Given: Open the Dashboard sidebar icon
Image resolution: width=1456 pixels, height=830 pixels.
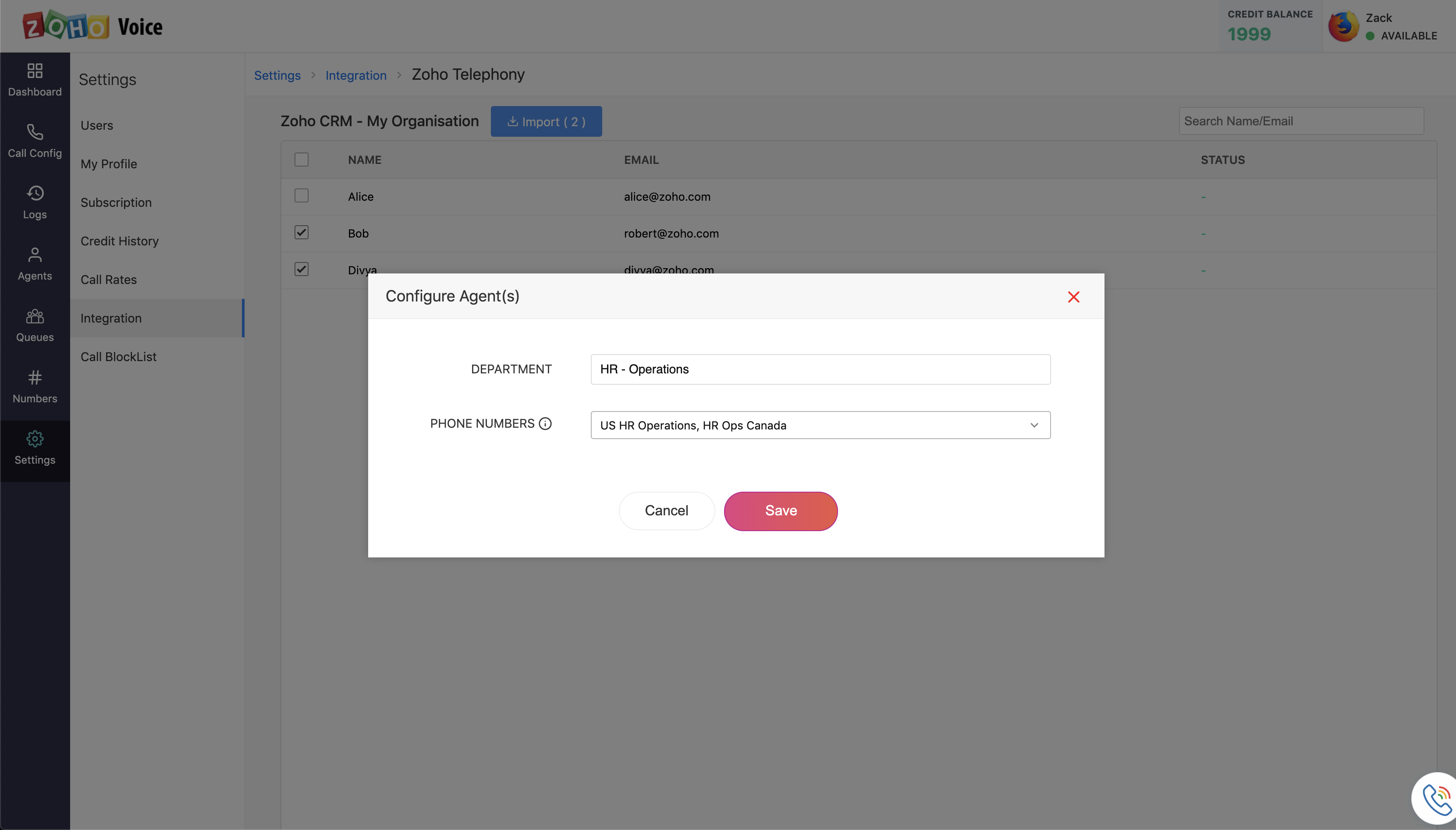Looking at the screenshot, I should [x=35, y=71].
